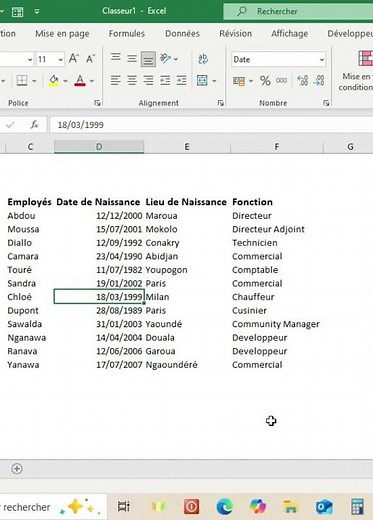Apply the red font color
The image size is (373, 520).
(x=80, y=80)
